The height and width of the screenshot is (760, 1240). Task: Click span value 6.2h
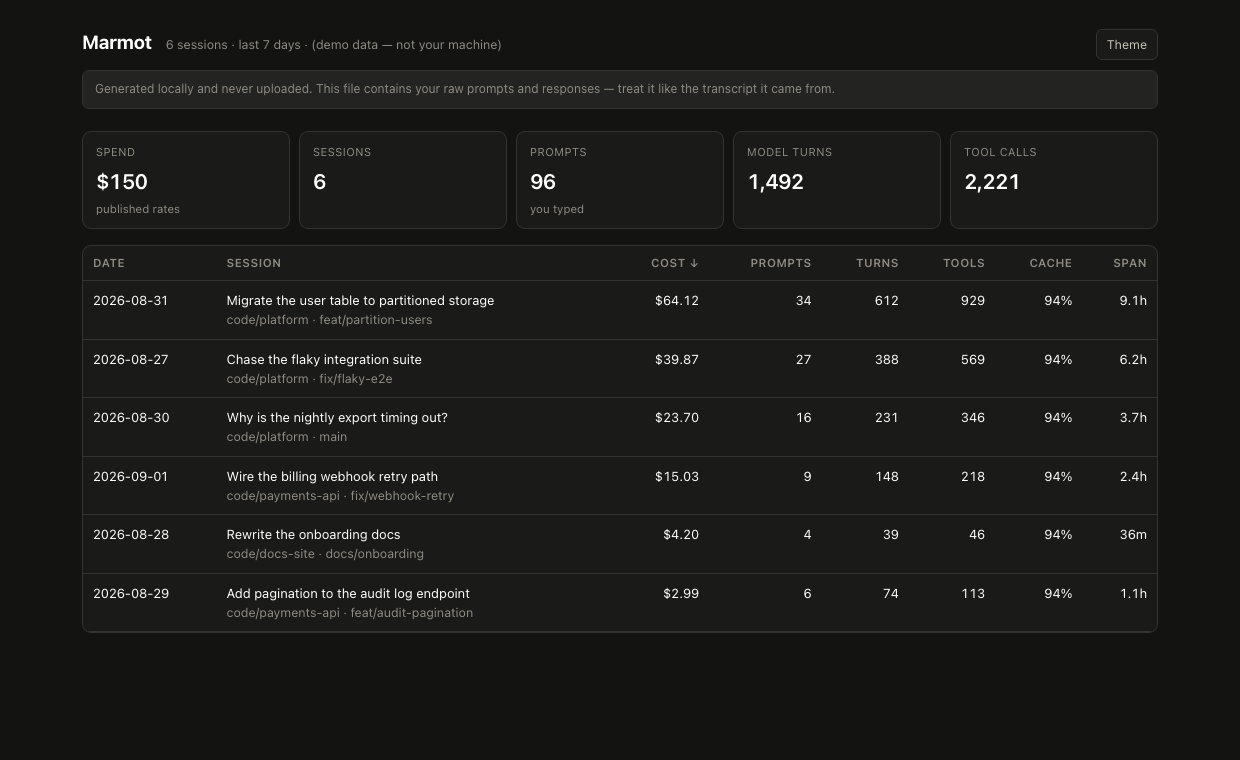(x=1133, y=359)
